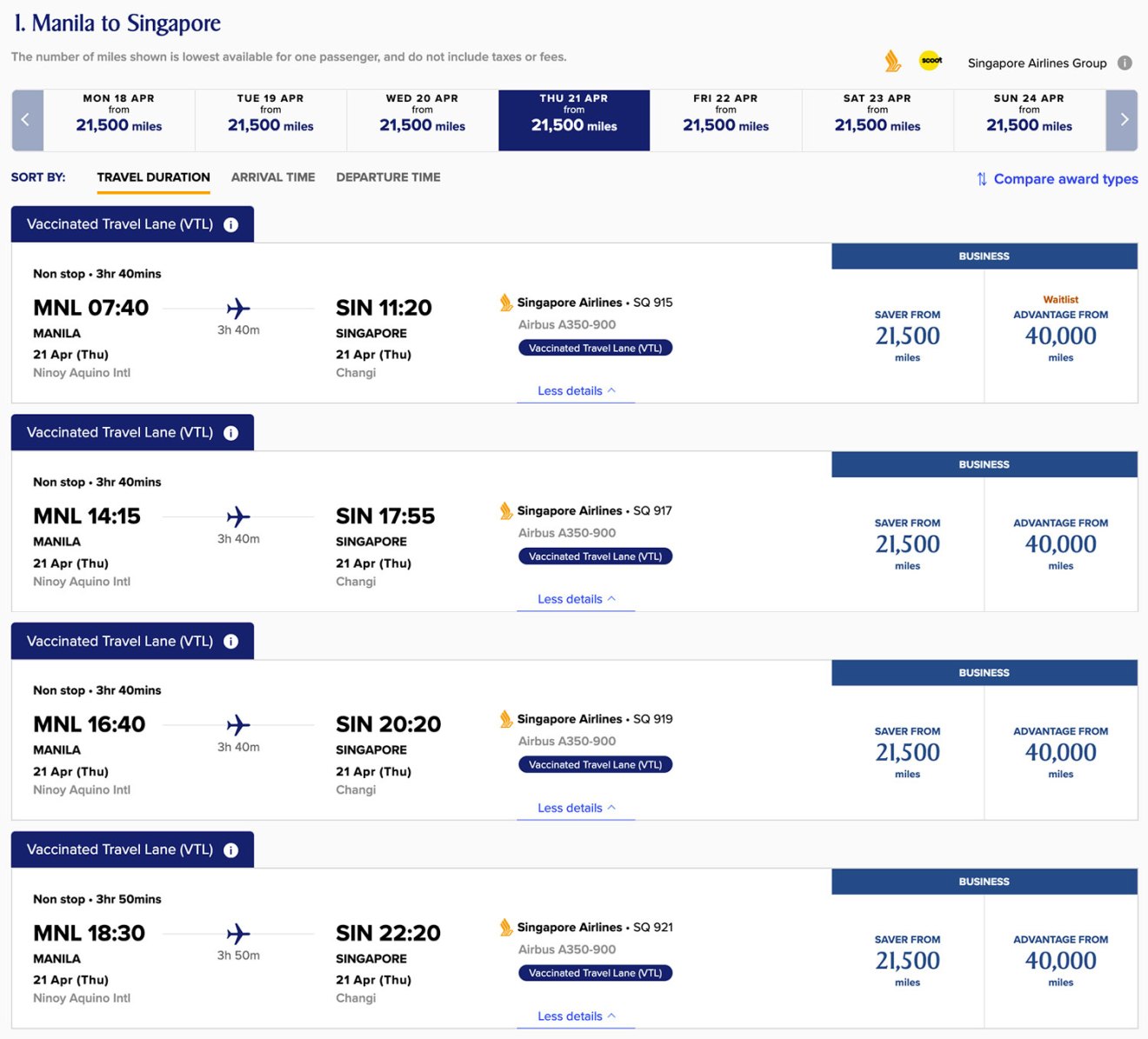Click the compare award types arrows icon
Viewport: 1148px width, 1039px height.
[982, 179]
